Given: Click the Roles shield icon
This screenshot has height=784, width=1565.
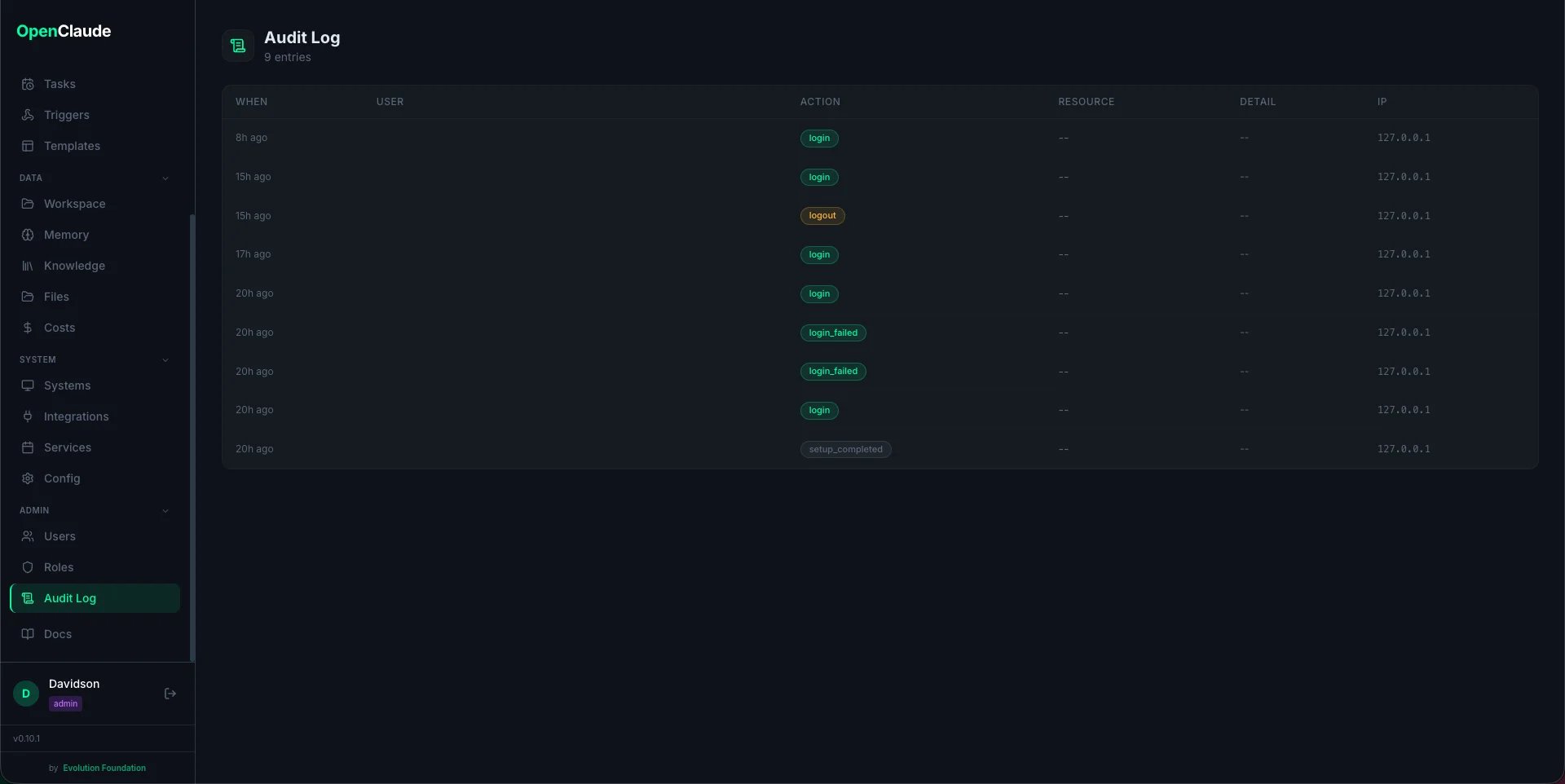Looking at the screenshot, I should 28,567.
